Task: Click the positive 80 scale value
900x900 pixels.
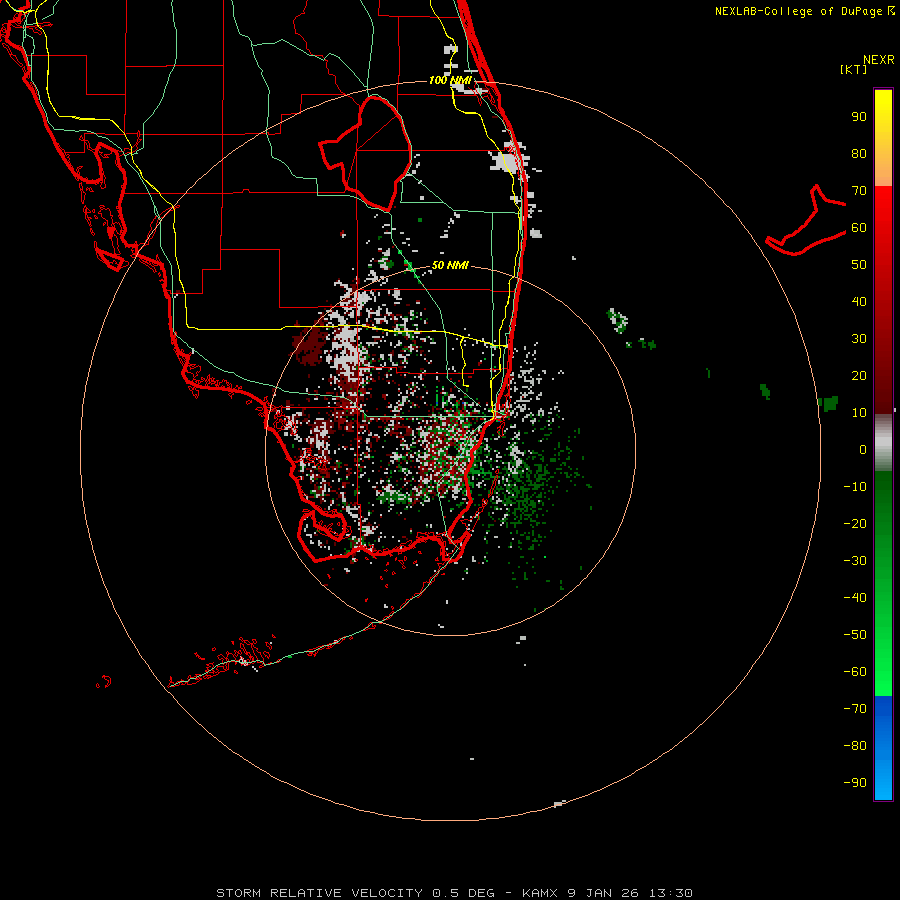Action: (x=859, y=154)
